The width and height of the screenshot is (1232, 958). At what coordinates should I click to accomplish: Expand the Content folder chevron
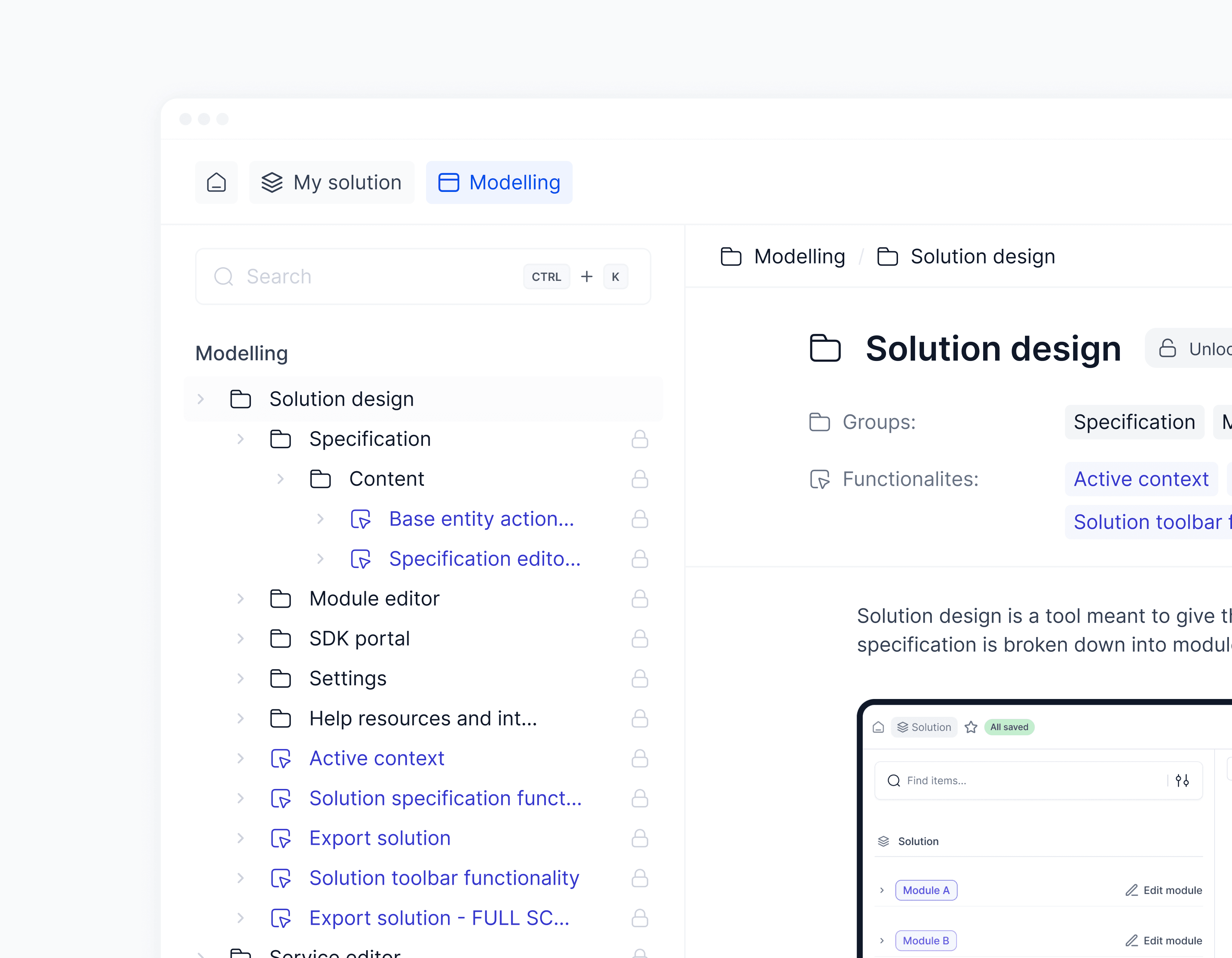click(280, 479)
